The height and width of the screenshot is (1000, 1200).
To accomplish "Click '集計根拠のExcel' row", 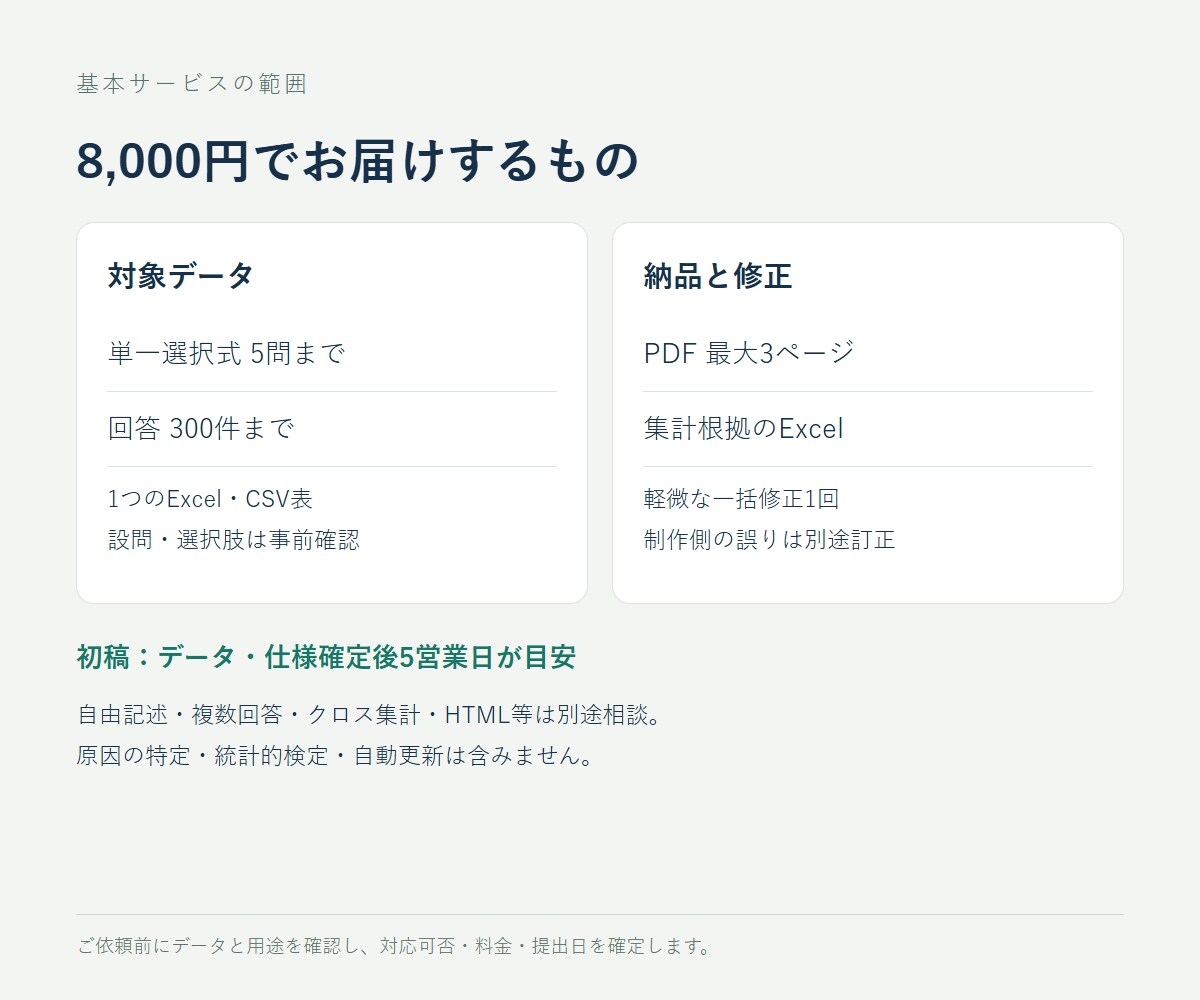I will [x=868, y=429].
